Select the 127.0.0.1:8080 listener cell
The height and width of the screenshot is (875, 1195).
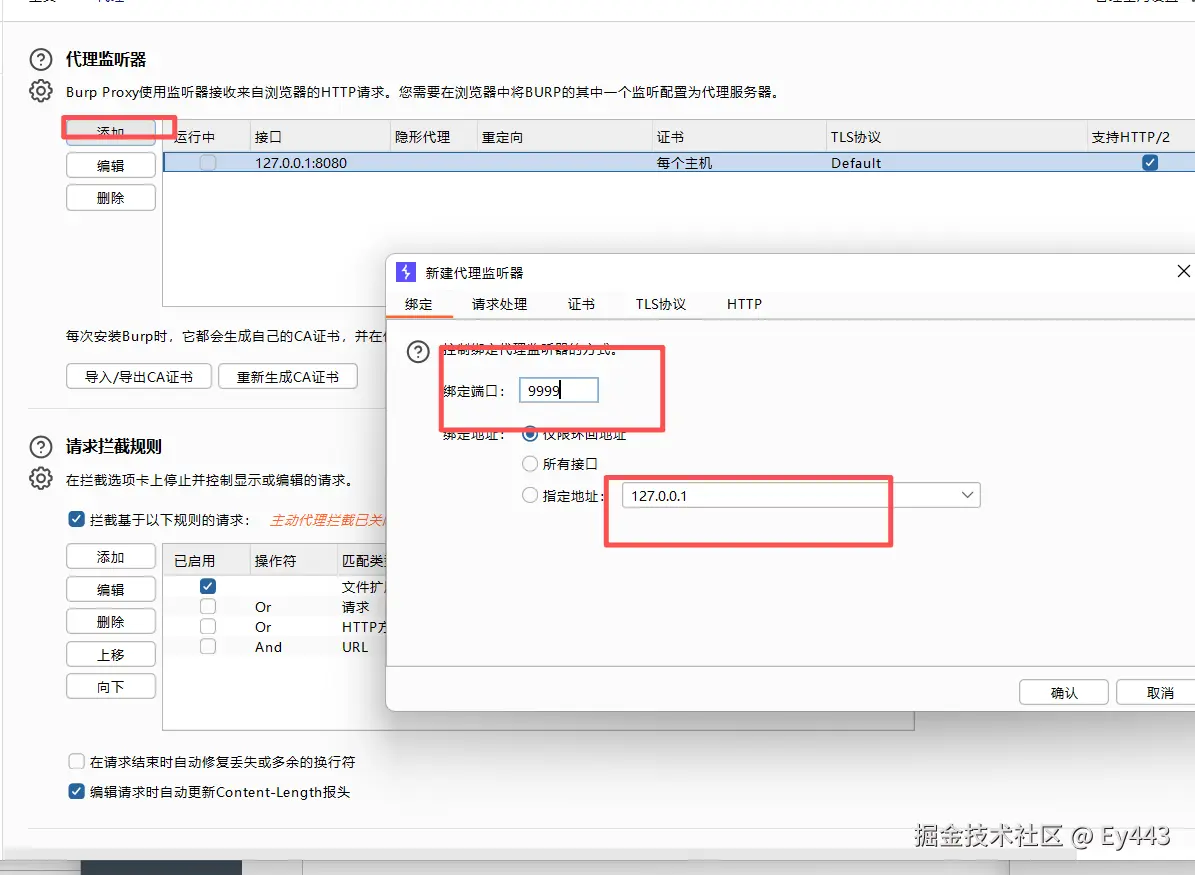[x=301, y=162]
